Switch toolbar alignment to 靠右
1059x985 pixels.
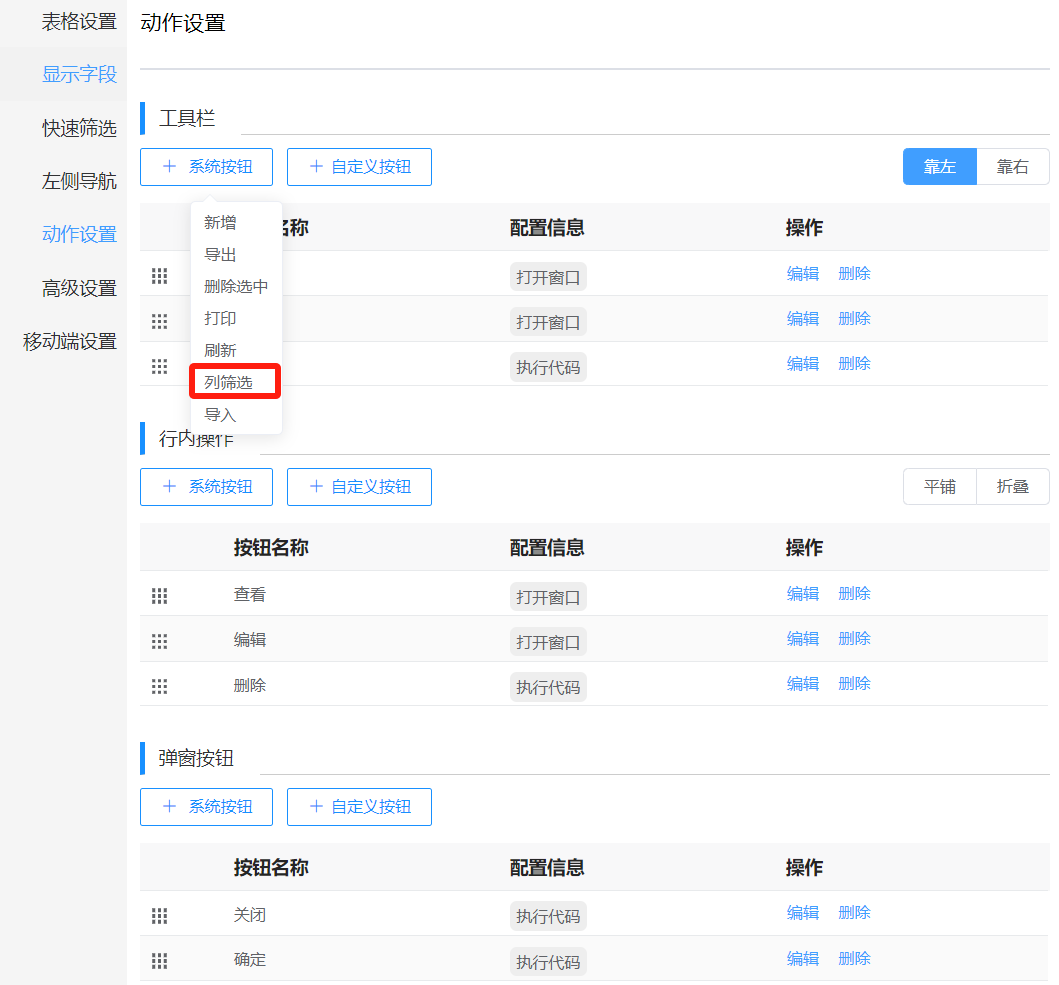1013,166
